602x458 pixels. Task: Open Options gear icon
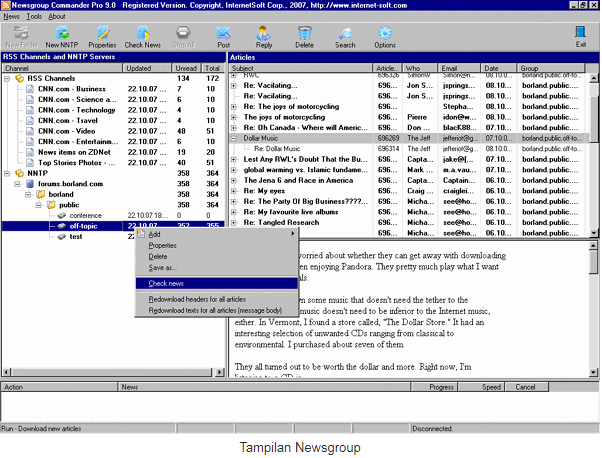pyautogui.click(x=385, y=33)
